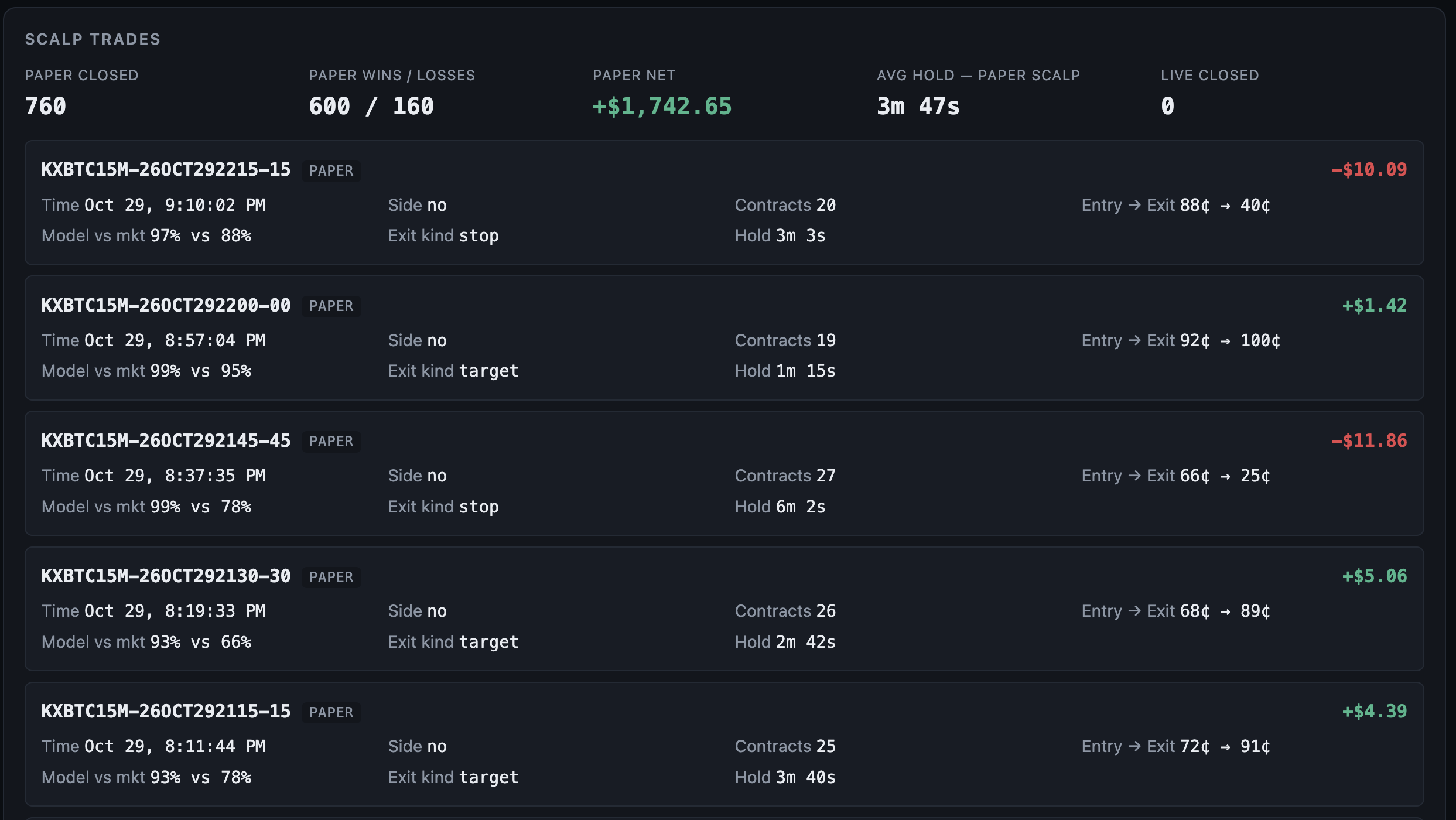Click PAPER badge on the 292215-15 trade
Screen dimensions: 1456x820
pyautogui.click(x=331, y=170)
